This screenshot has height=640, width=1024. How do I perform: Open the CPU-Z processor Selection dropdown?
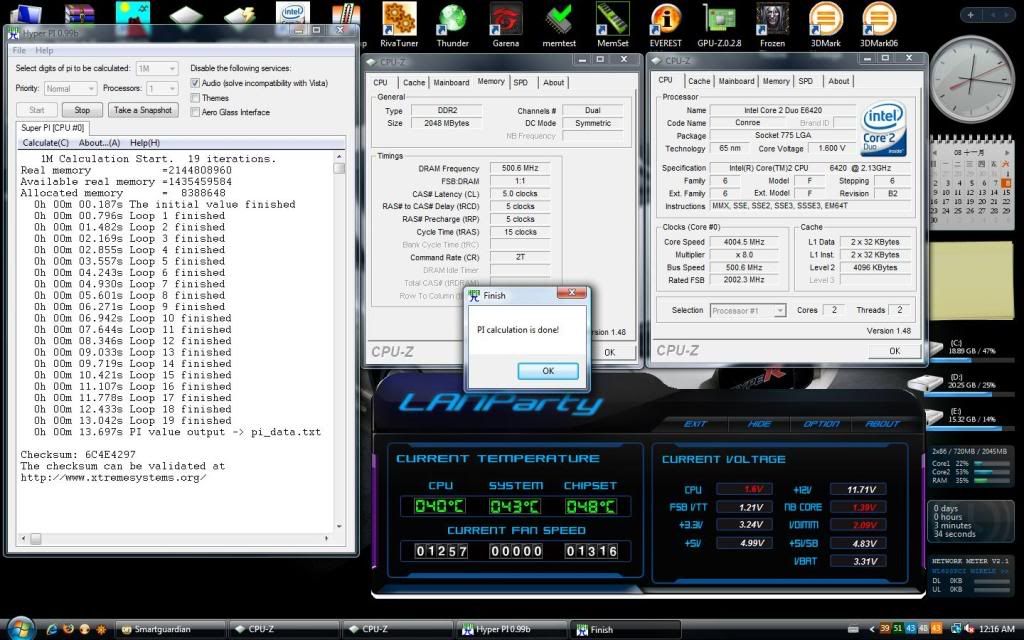[x=748, y=311]
